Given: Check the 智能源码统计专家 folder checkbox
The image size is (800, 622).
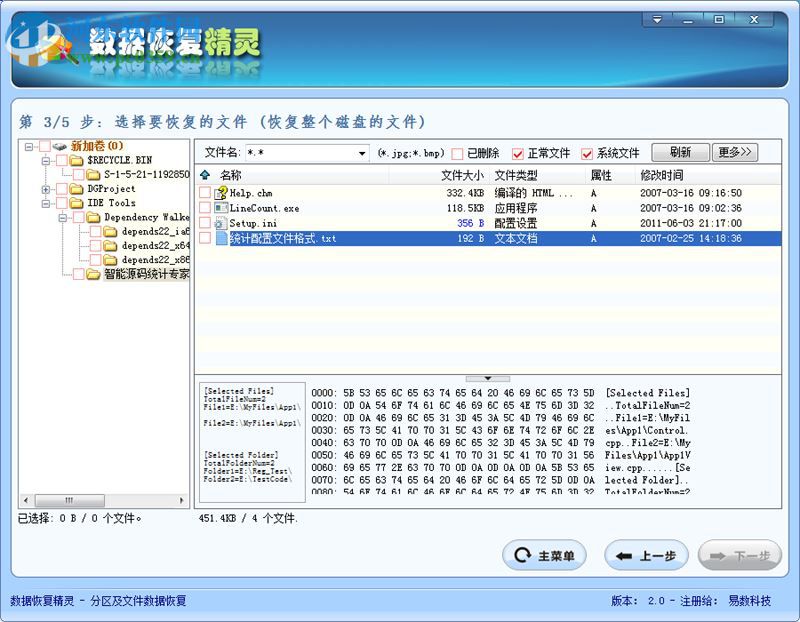Looking at the screenshot, I should pos(79,275).
